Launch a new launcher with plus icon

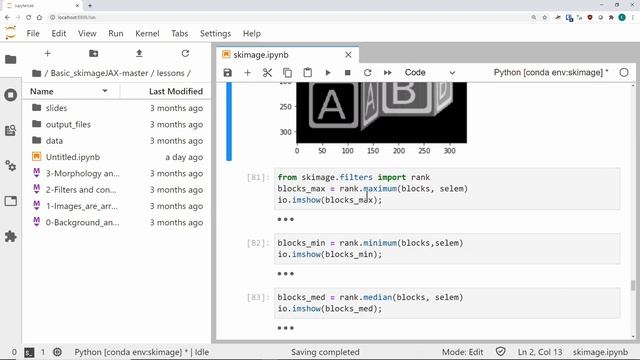(47, 53)
